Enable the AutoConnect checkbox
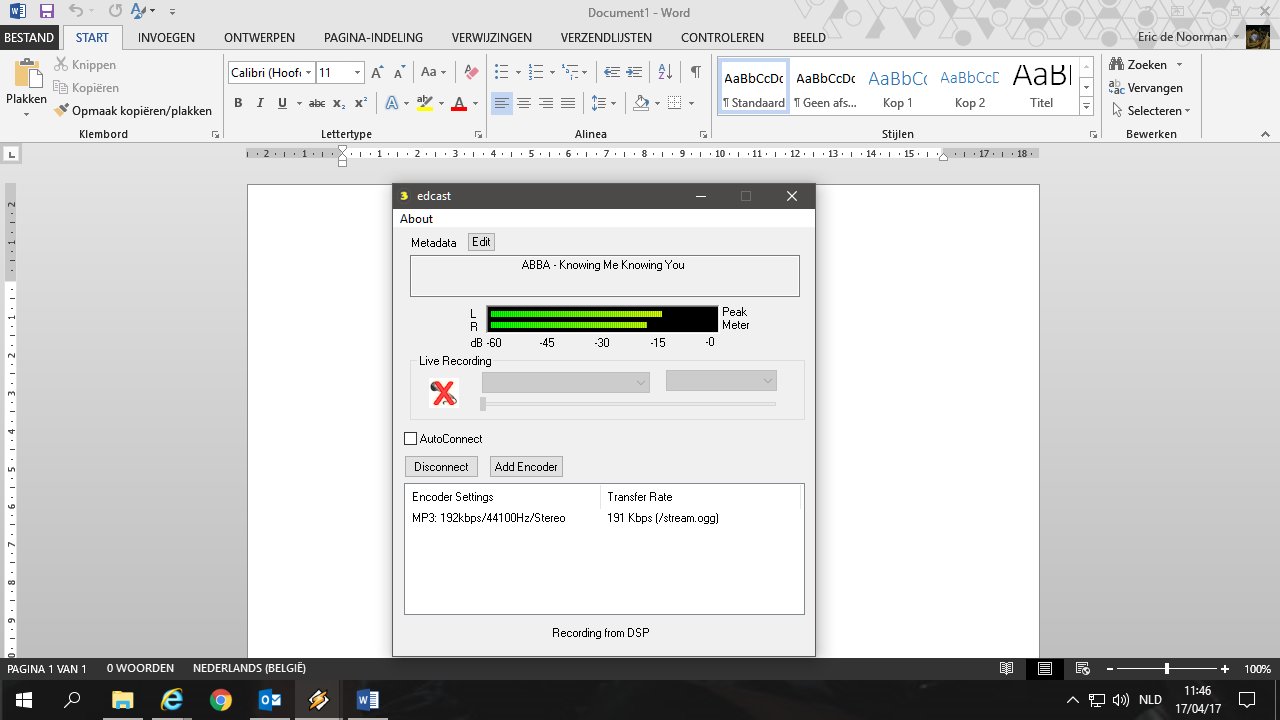Image resolution: width=1280 pixels, height=720 pixels. [x=411, y=439]
